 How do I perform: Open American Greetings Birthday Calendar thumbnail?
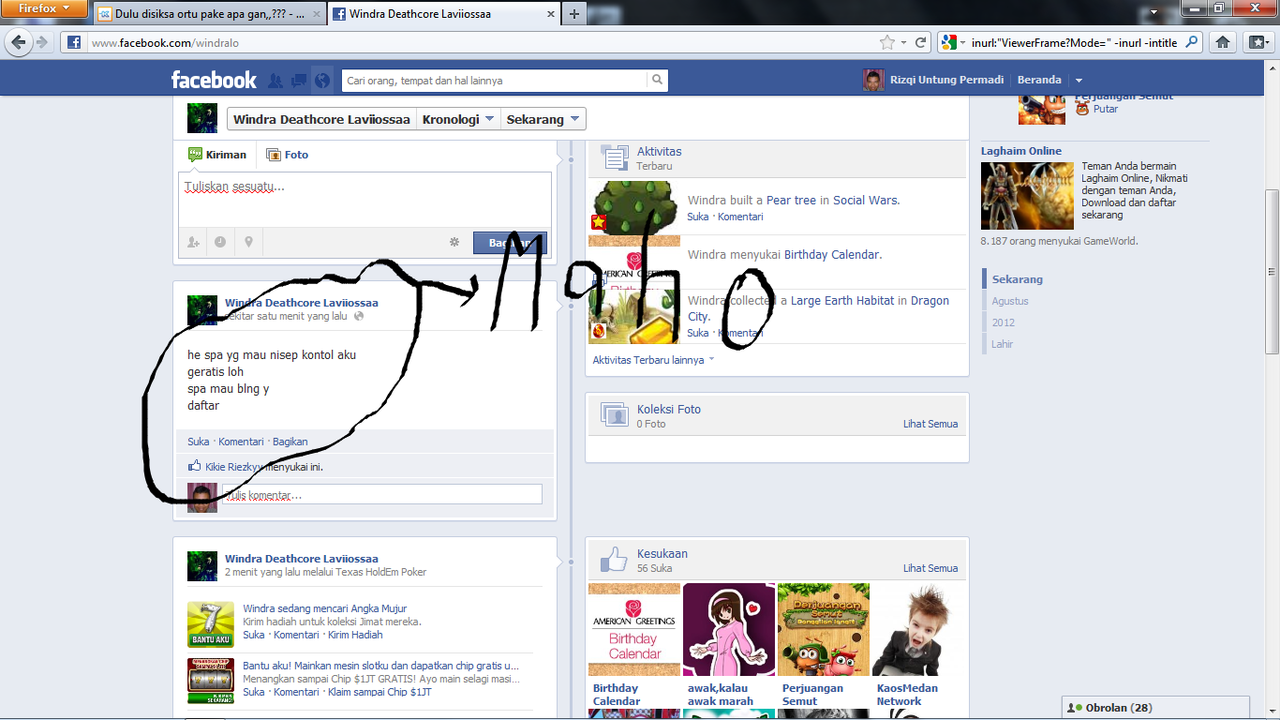coord(634,629)
